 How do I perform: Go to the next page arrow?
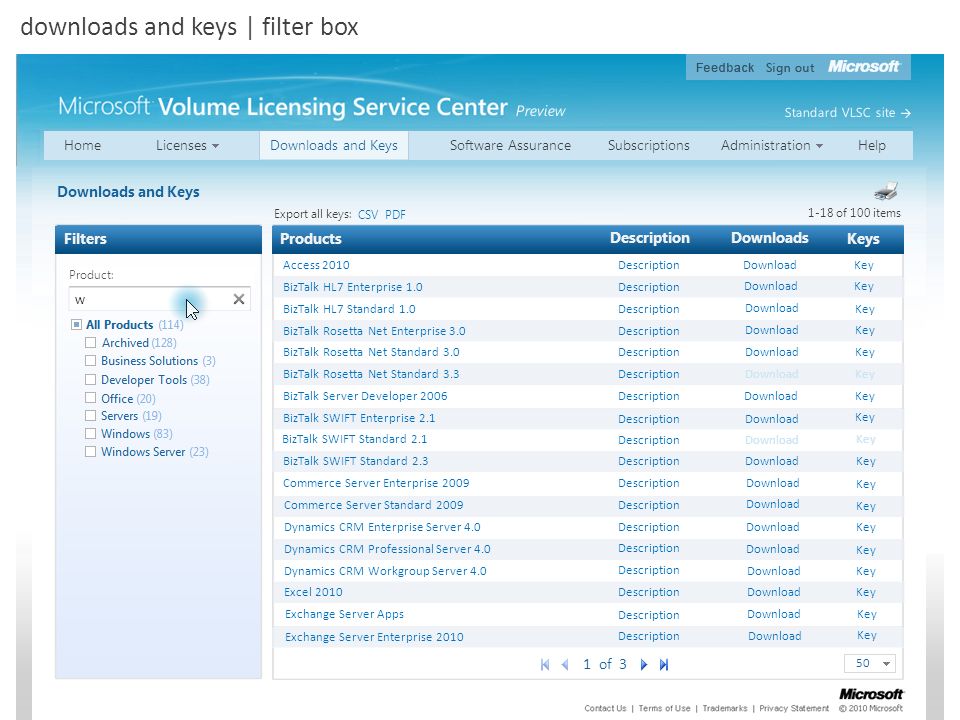pyautogui.click(x=643, y=664)
